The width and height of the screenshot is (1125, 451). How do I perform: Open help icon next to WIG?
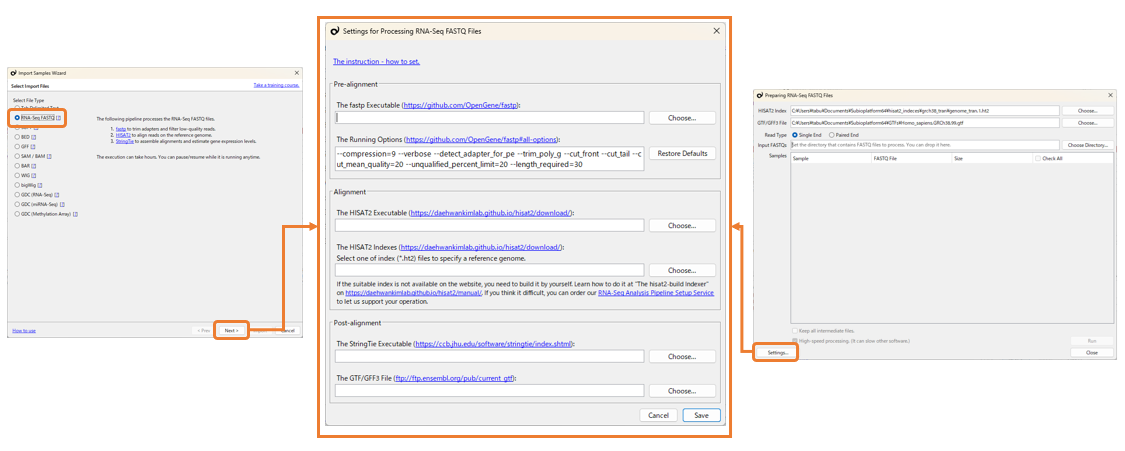click(x=34, y=175)
